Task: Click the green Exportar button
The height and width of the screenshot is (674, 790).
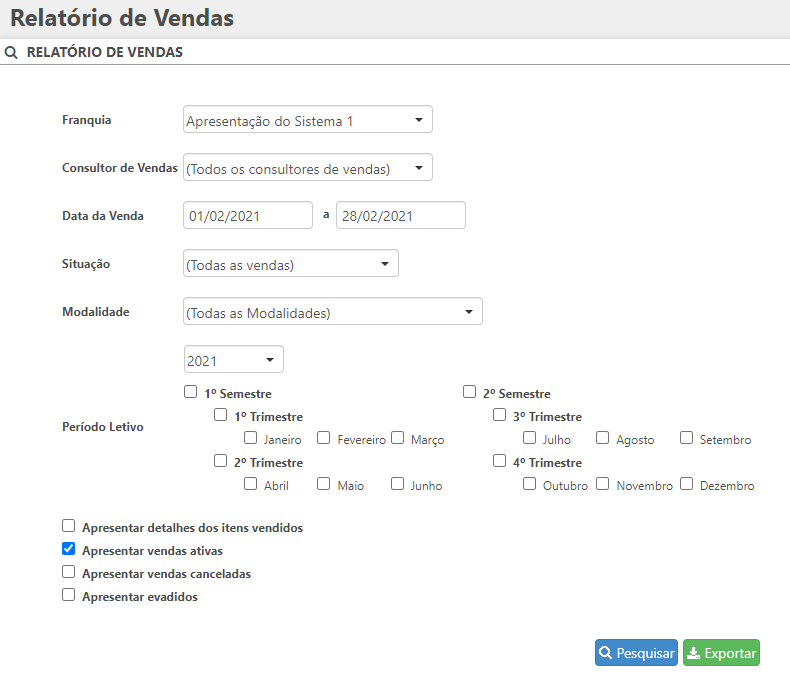Action: [721, 653]
